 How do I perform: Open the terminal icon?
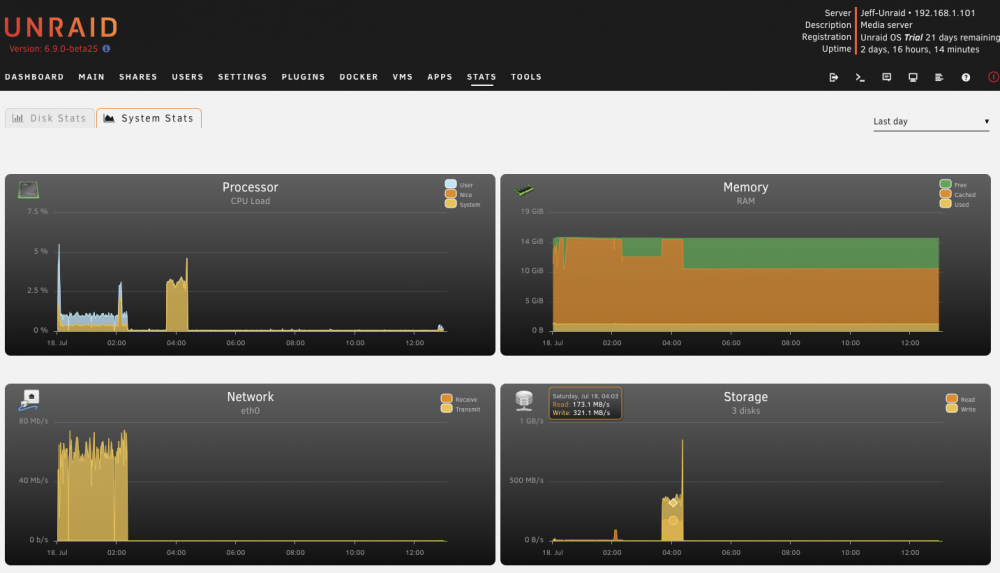[860, 77]
